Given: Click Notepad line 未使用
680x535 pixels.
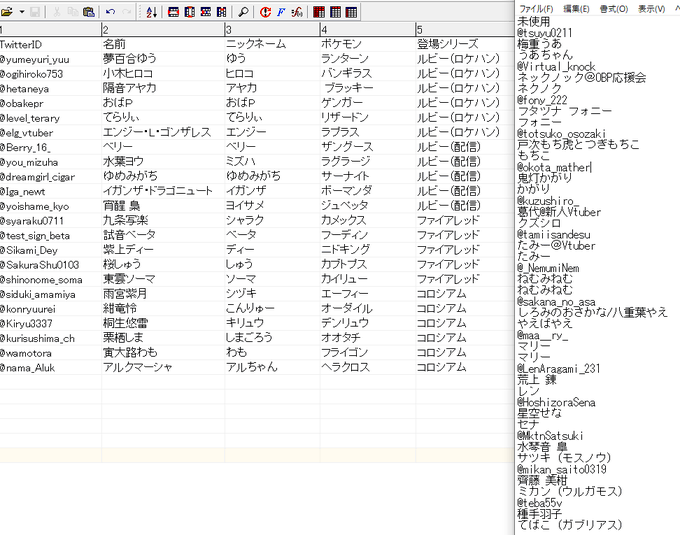Looking at the screenshot, I should [534, 22].
